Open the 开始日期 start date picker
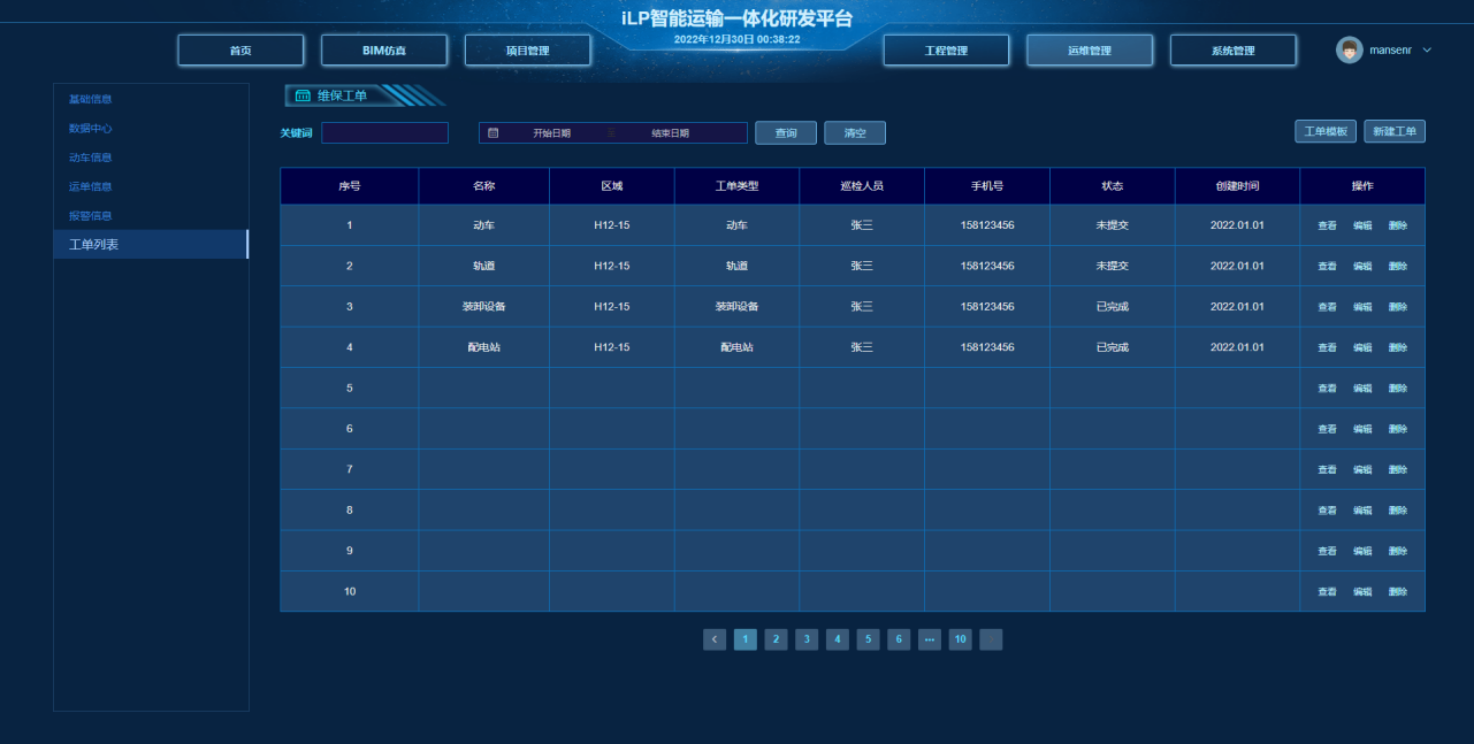 (x=551, y=133)
